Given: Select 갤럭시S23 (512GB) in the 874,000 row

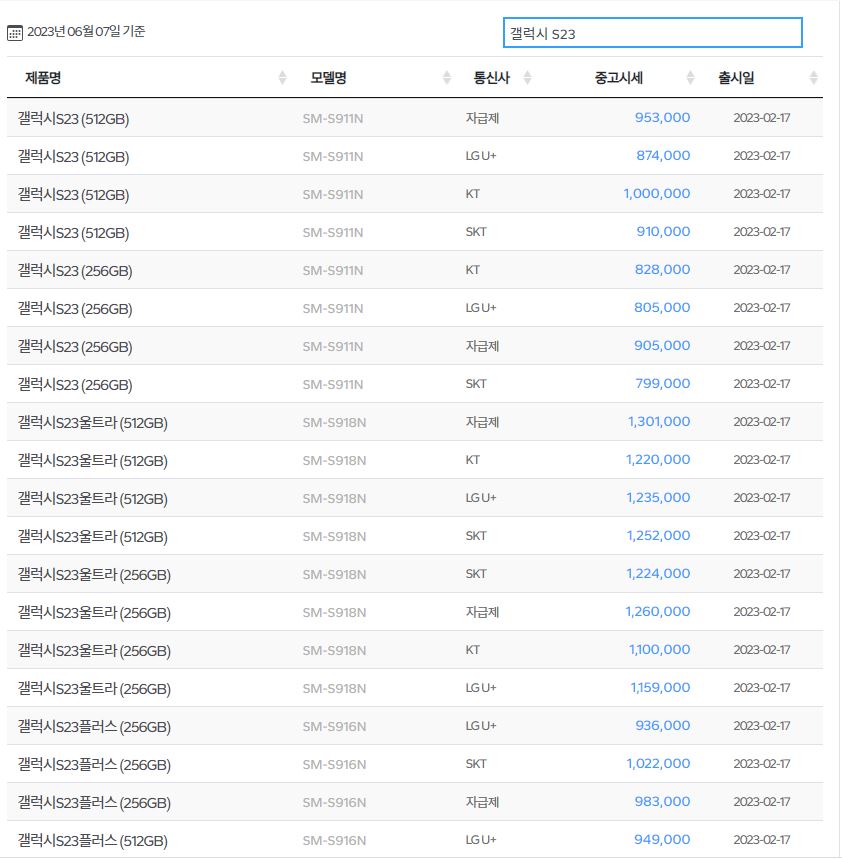Looking at the screenshot, I should pos(73,157).
